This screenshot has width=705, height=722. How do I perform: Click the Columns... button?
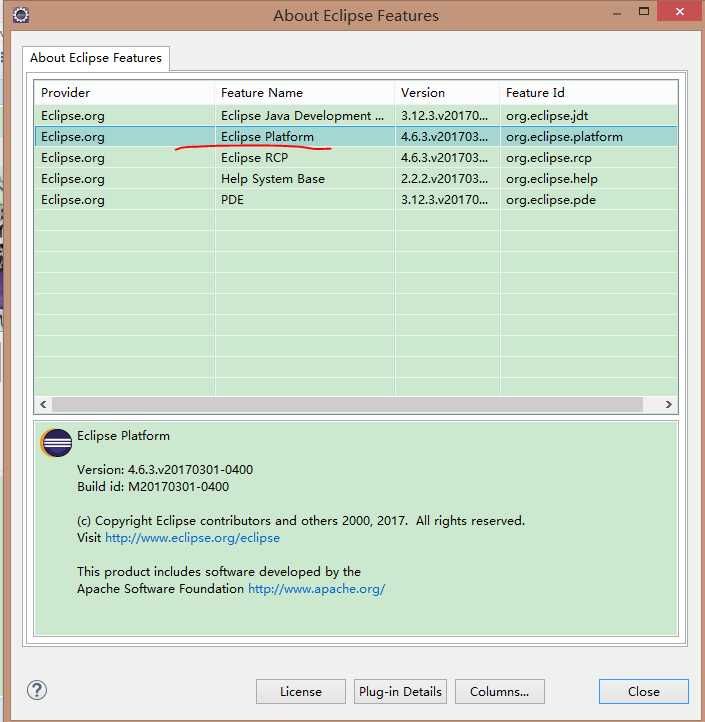coord(500,691)
